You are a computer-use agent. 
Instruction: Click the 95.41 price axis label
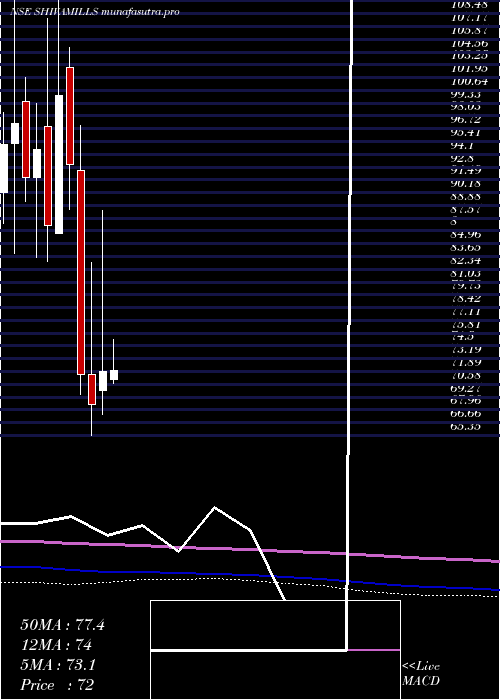(467, 133)
